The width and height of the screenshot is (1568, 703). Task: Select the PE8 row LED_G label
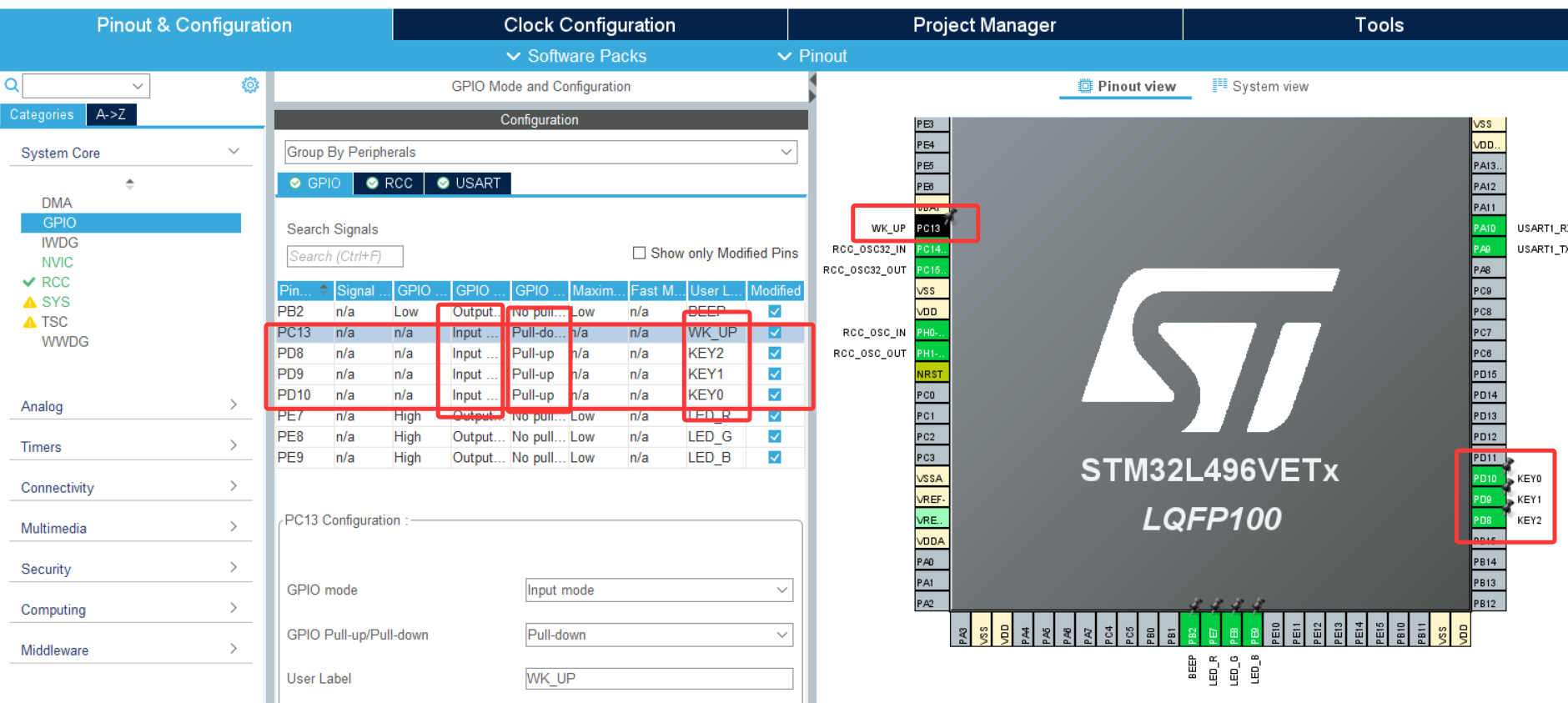point(710,436)
